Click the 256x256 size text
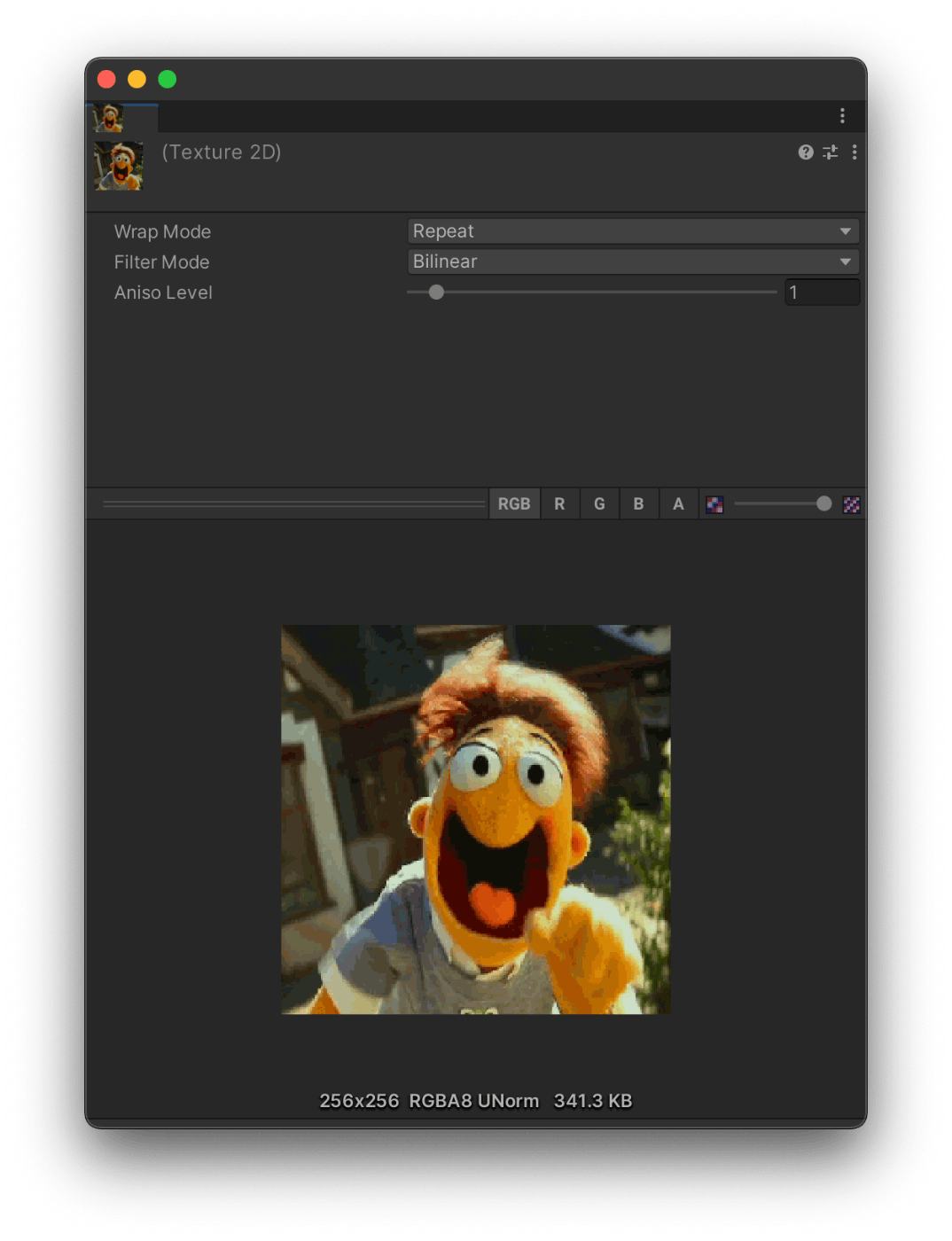Viewport: 952px width, 1241px height. [x=359, y=1101]
